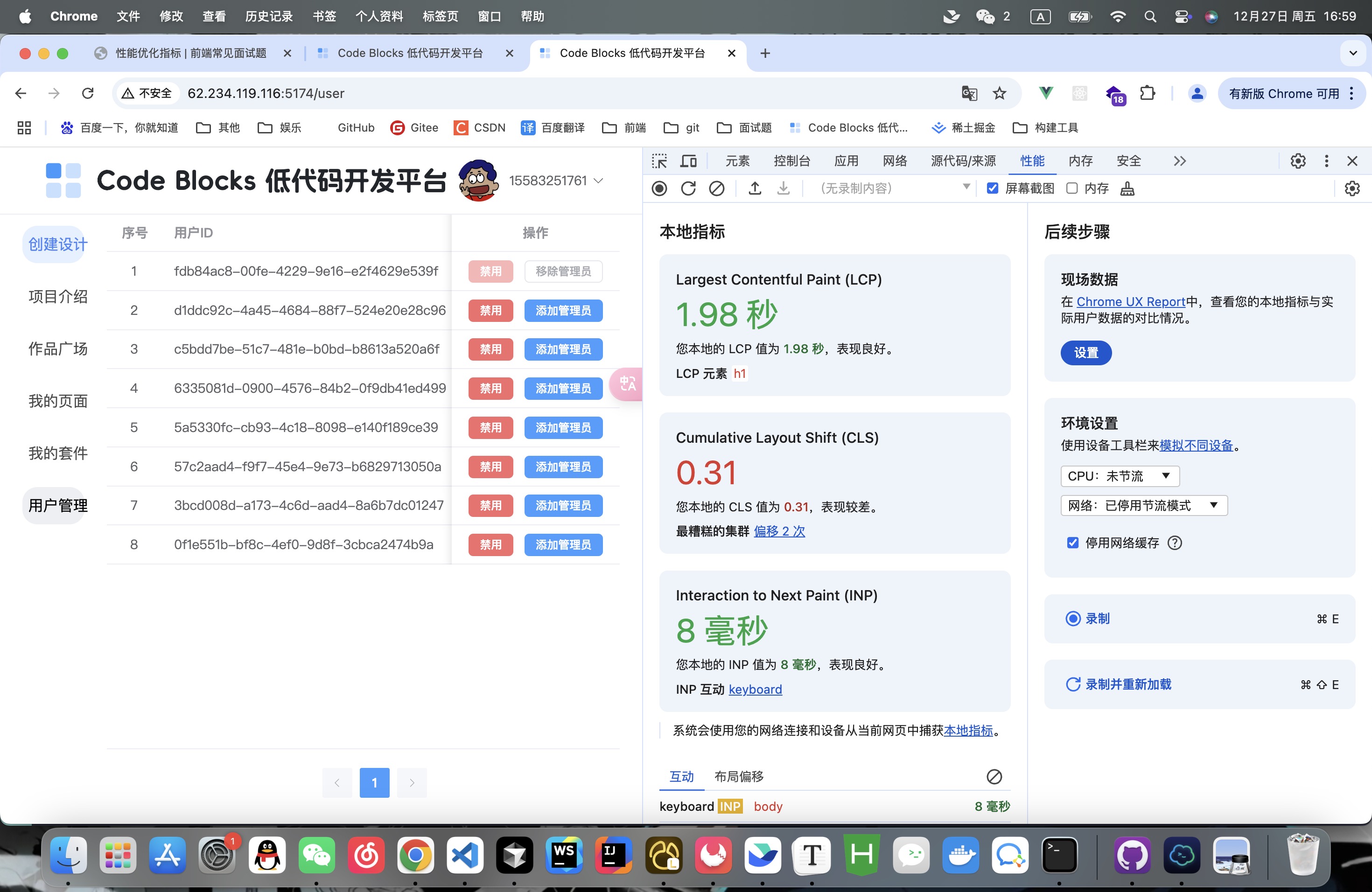Click the DevTools record button
Screen dimensions: 1372x892
[x=659, y=188]
